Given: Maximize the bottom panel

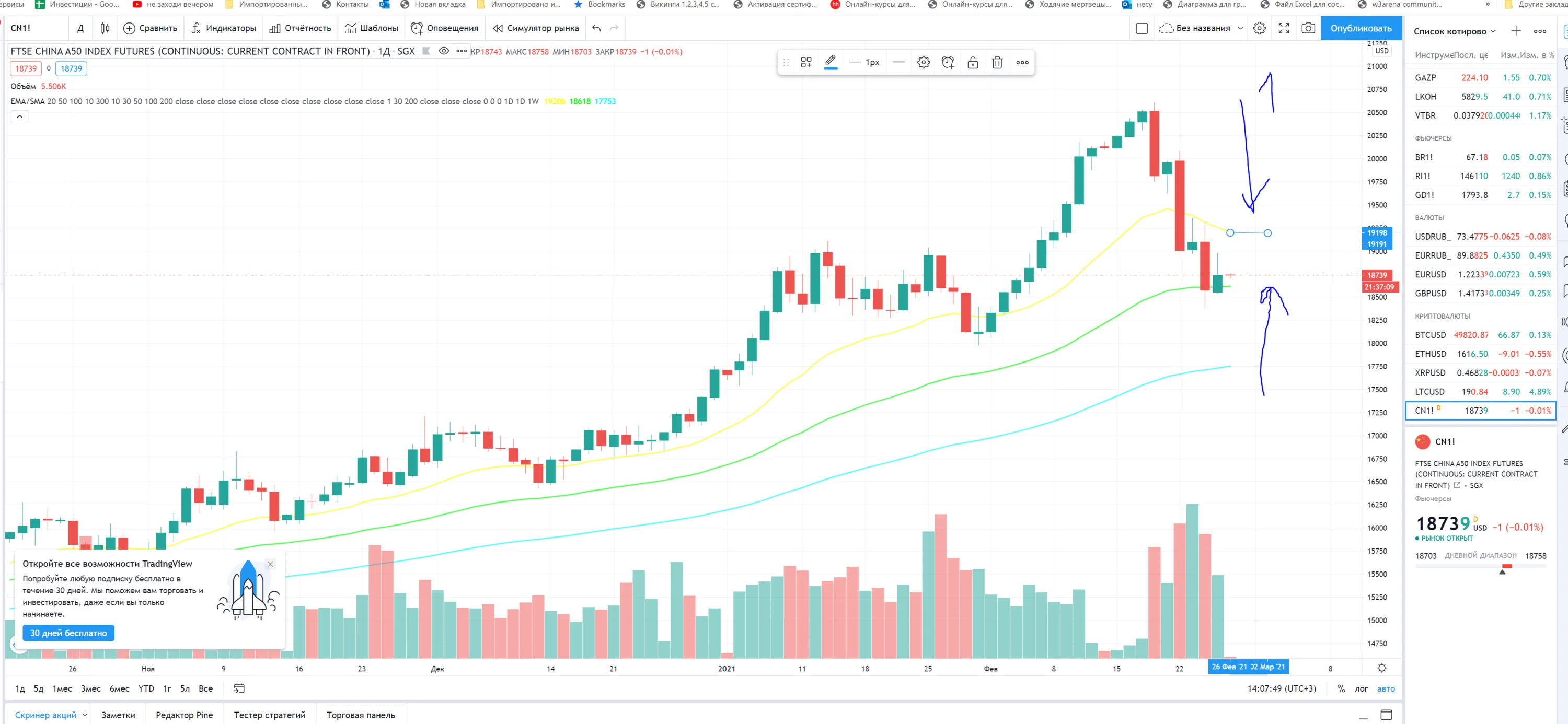Looking at the screenshot, I should 1386,715.
